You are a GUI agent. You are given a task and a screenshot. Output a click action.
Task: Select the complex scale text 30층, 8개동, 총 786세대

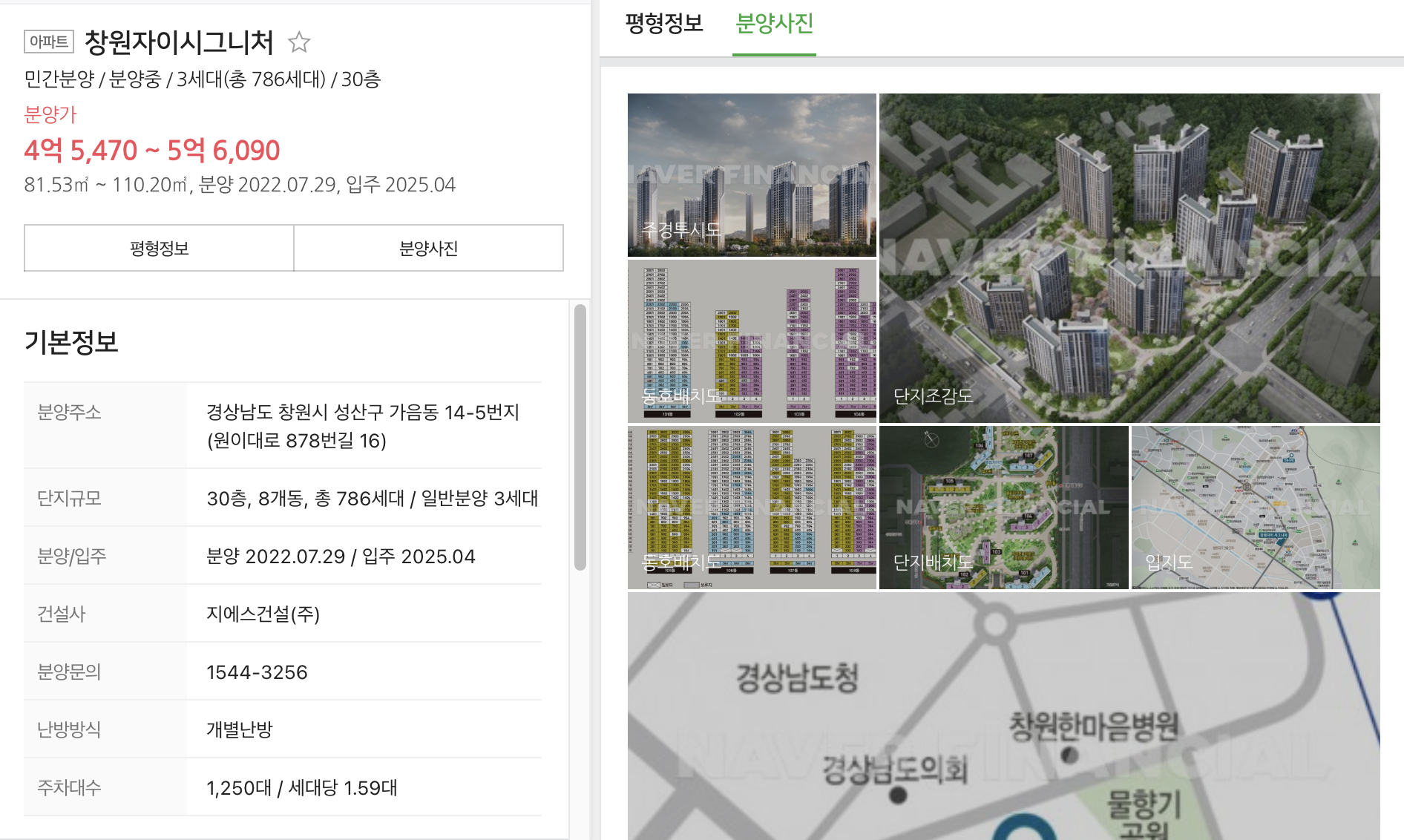click(306, 499)
